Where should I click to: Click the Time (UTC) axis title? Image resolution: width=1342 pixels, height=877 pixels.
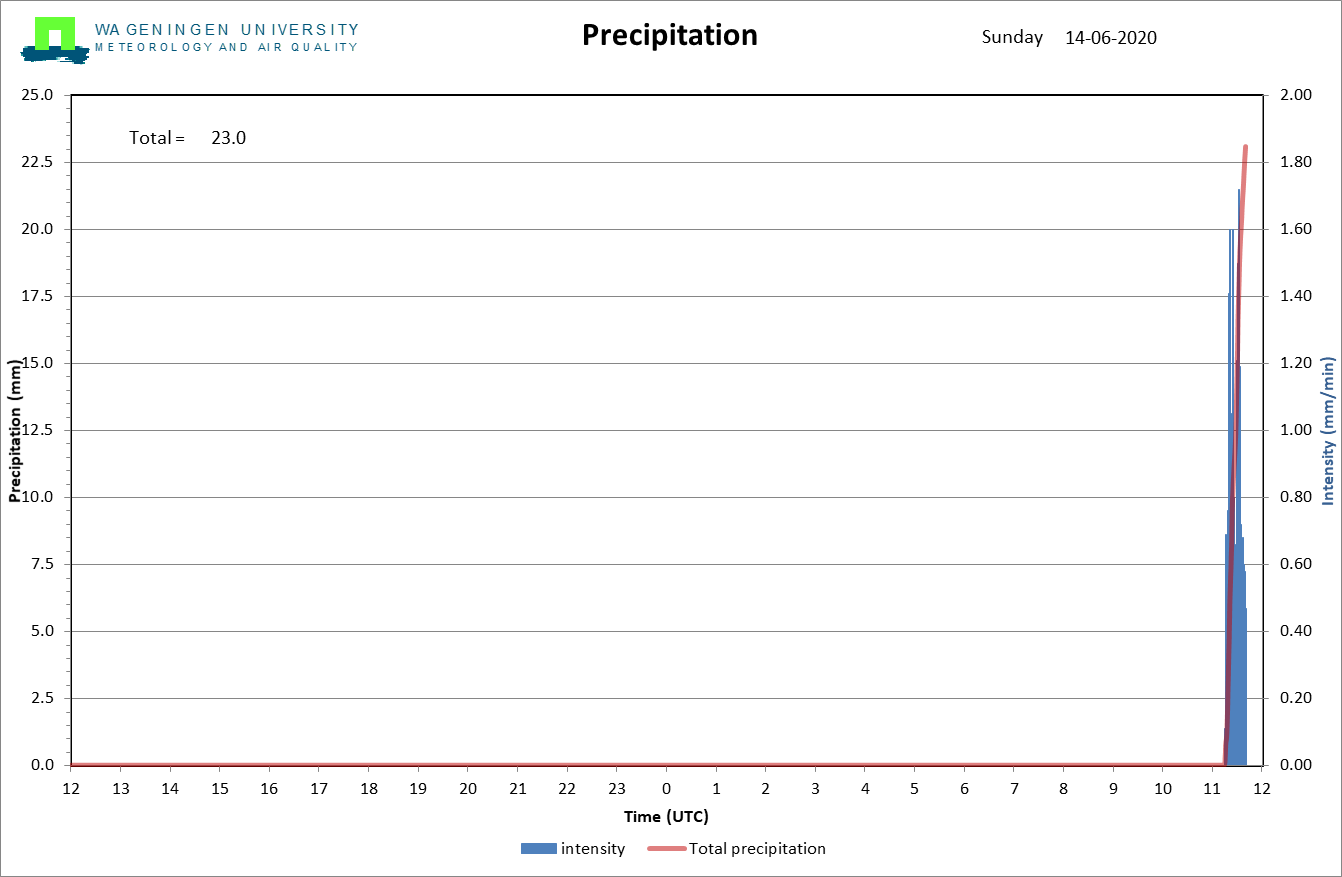pos(666,817)
